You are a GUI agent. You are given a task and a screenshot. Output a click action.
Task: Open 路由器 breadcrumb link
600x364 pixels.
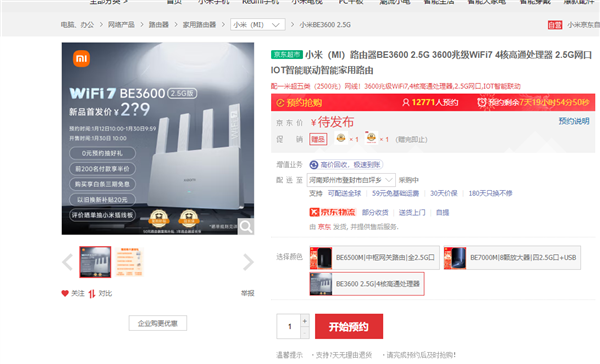[x=158, y=25]
